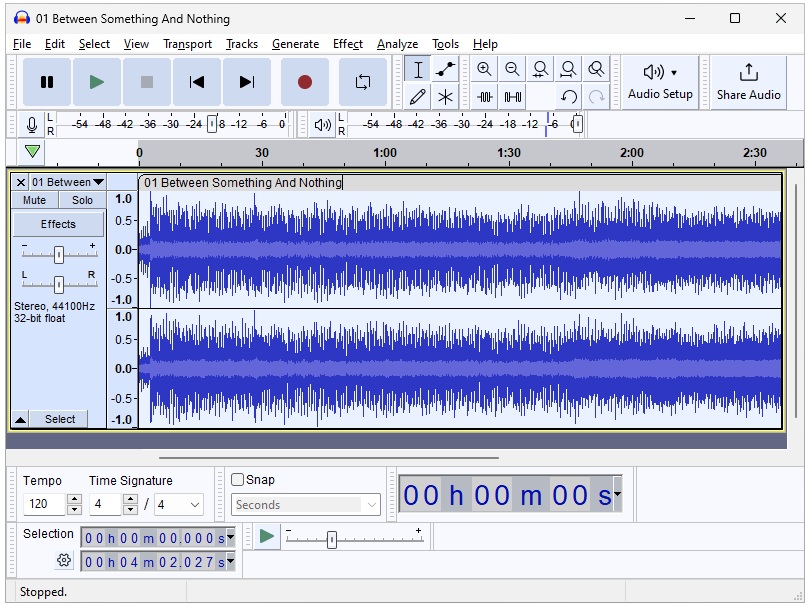Image resolution: width=812 pixels, height=610 pixels.
Task: Click the Undo arrow icon
Action: [x=569, y=97]
